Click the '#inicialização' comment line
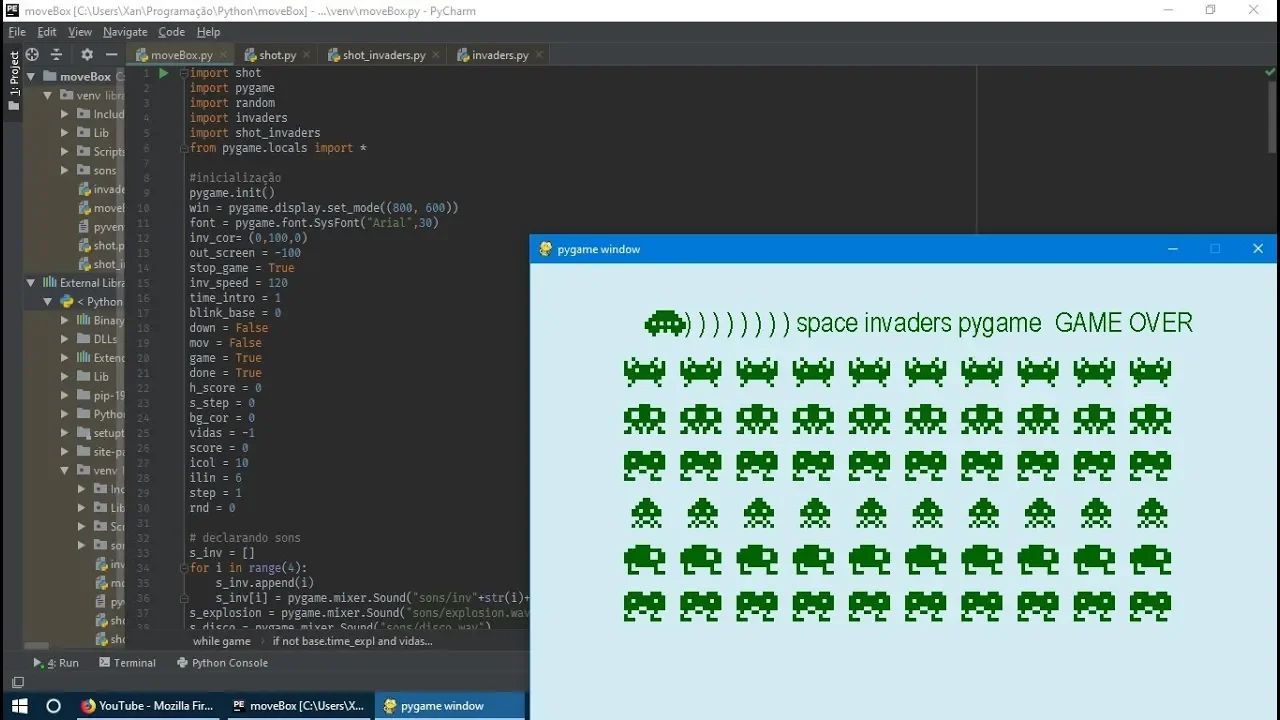Screen dimensions: 1280x720 tap(235, 178)
